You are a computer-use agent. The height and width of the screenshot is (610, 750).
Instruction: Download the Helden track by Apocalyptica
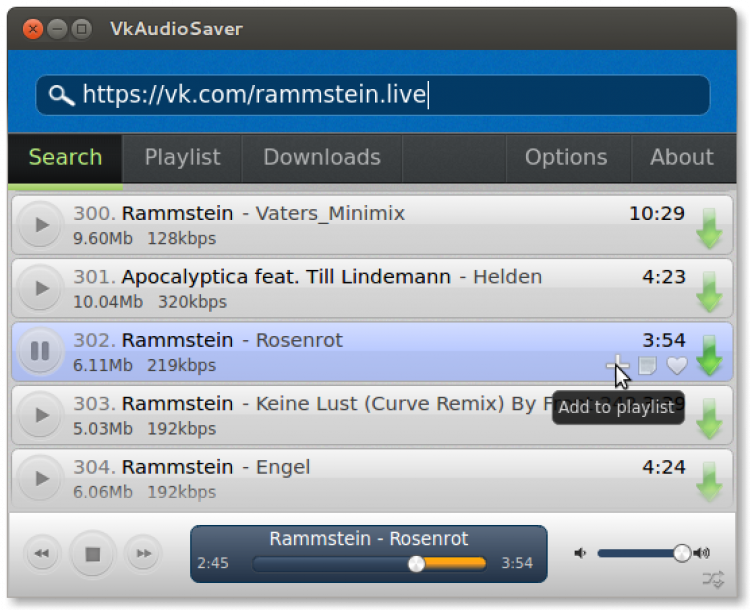coord(709,291)
